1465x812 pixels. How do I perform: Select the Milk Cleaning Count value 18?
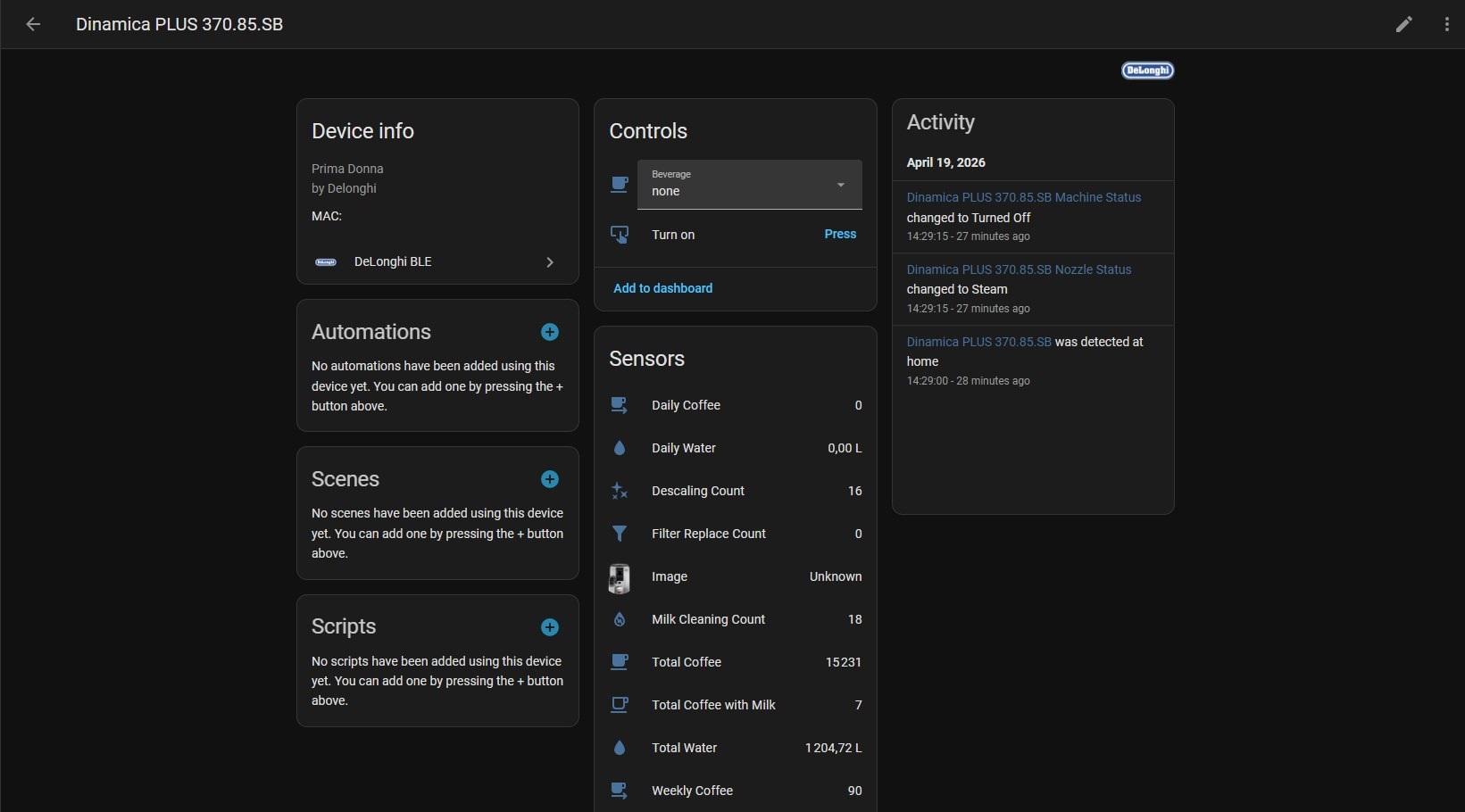click(855, 619)
